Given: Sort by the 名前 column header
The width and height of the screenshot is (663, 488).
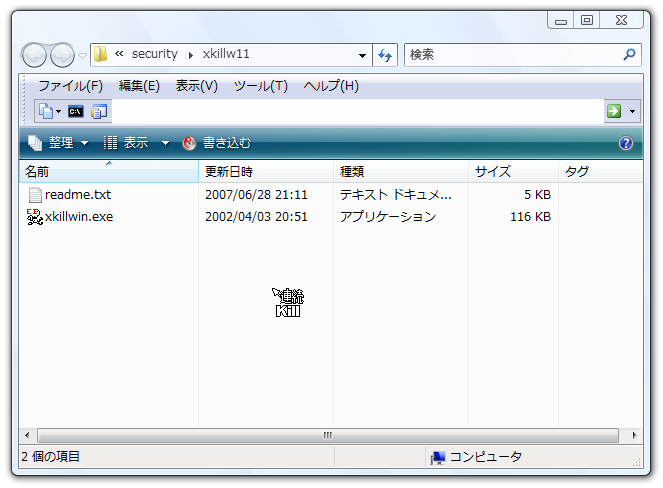Looking at the screenshot, I should click(x=109, y=172).
